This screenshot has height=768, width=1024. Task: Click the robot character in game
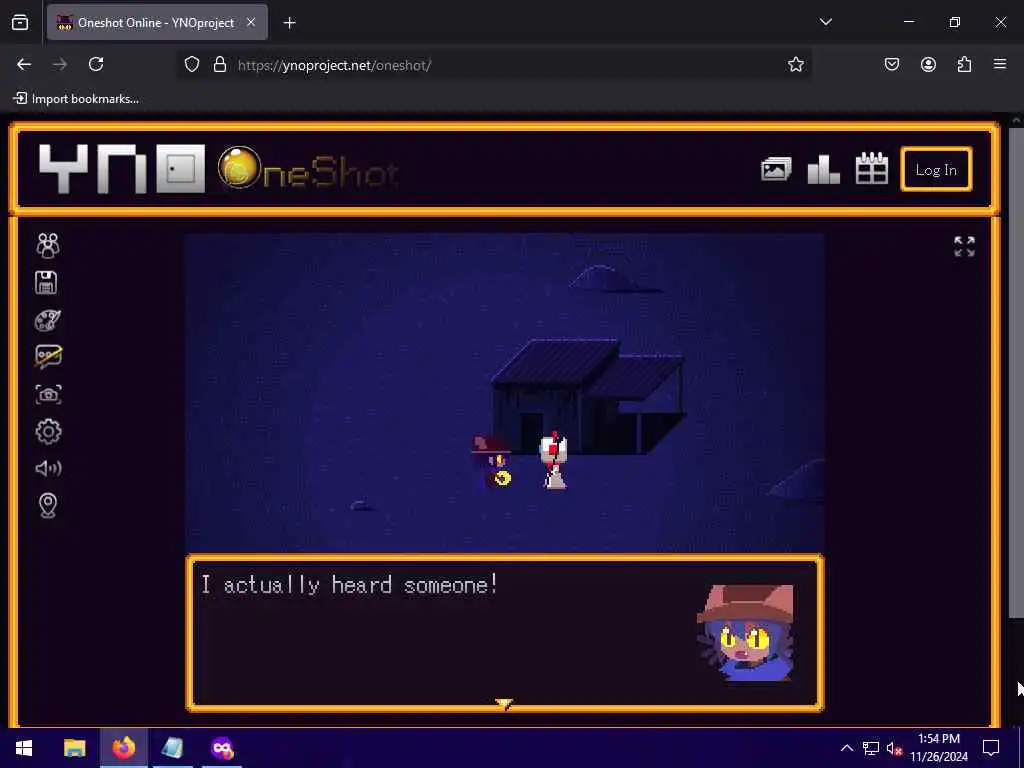(554, 460)
